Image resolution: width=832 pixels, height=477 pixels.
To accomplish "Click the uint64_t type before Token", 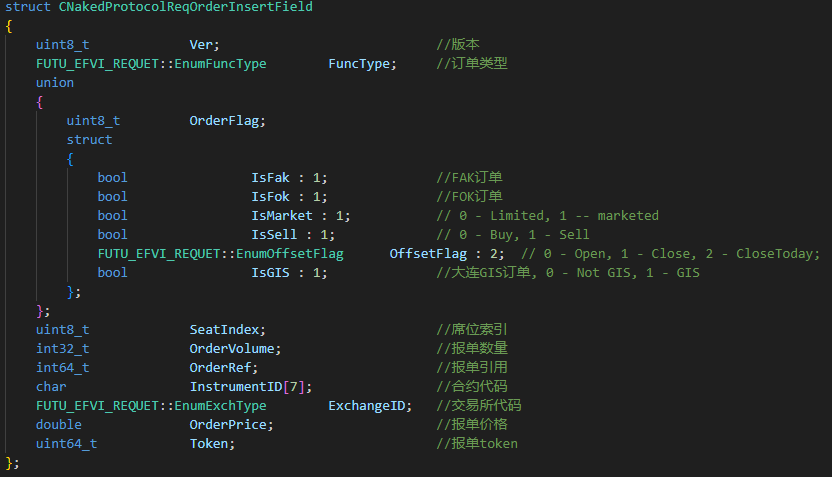I will pyautogui.click(x=66, y=443).
